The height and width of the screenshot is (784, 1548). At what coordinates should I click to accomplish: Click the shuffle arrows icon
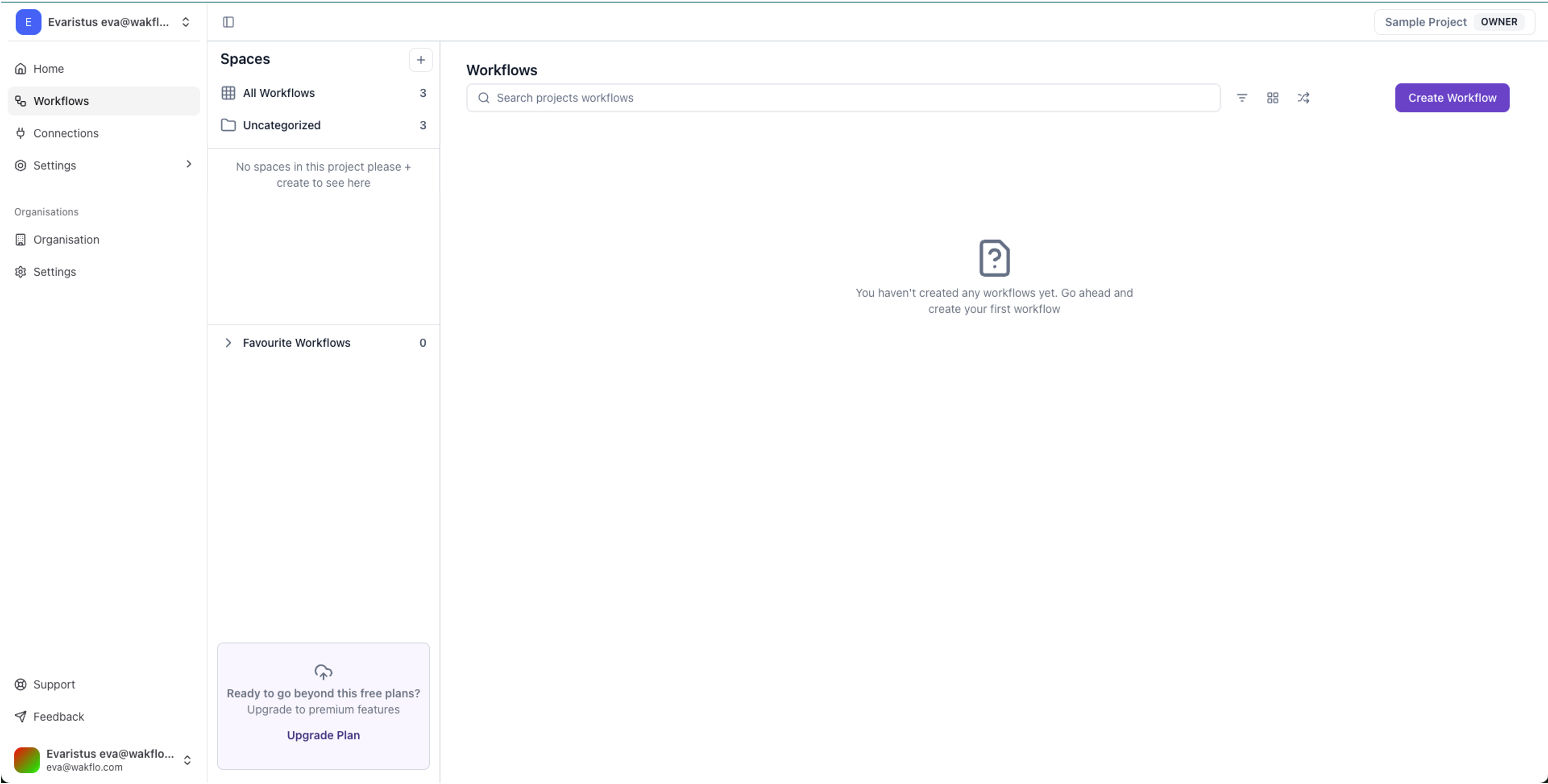coord(1303,98)
